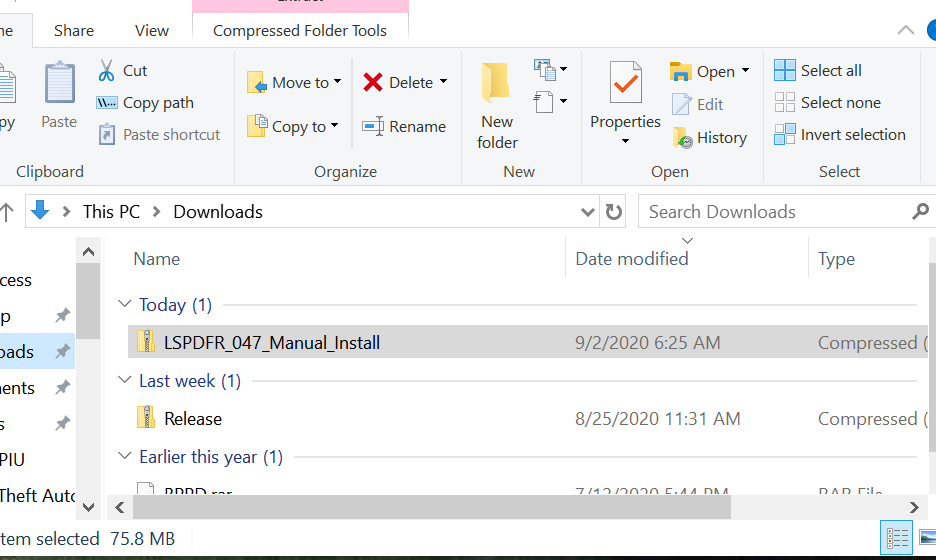The height and width of the screenshot is (560, 936).
Task: Select the LSPDFR_047_Manual_Install file
Action: tap(272, 343)
